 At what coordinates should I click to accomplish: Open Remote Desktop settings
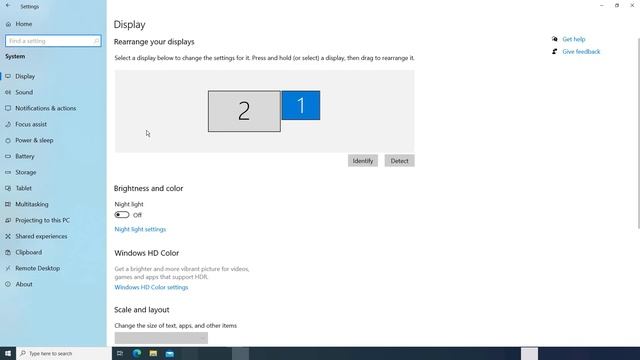(x=38, y=268)
